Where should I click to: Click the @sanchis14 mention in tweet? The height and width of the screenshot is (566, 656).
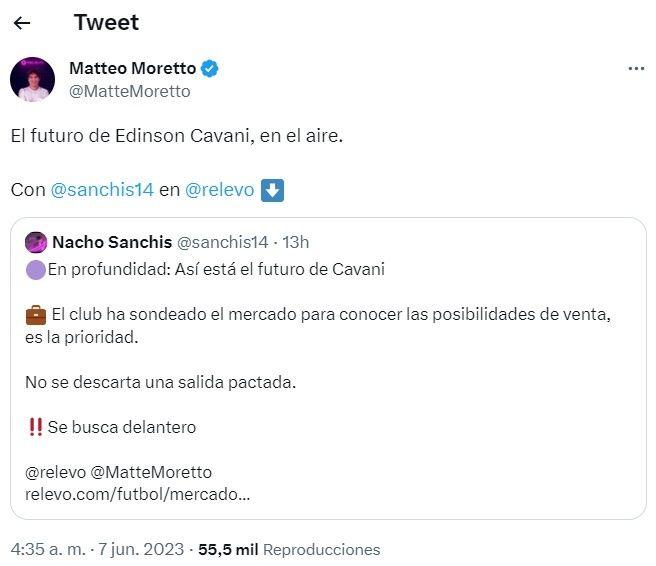[x=102, y=189]
